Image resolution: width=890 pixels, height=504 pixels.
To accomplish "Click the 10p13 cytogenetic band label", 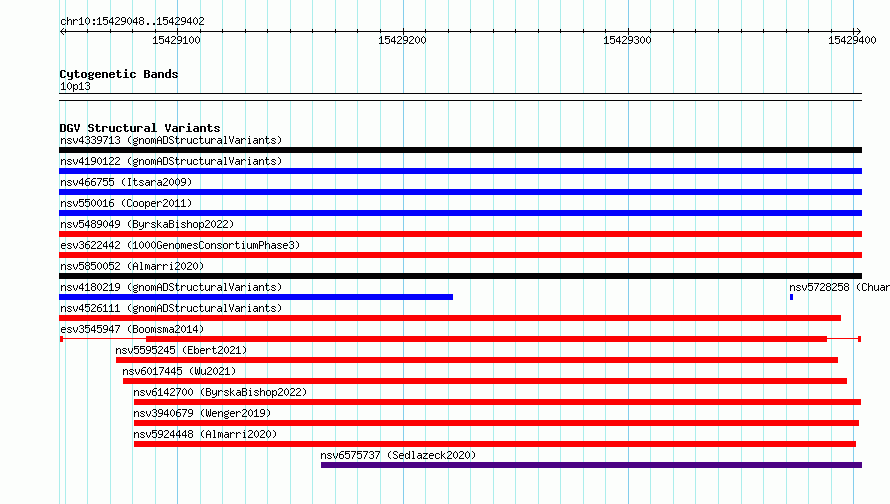I will point(75,86).
